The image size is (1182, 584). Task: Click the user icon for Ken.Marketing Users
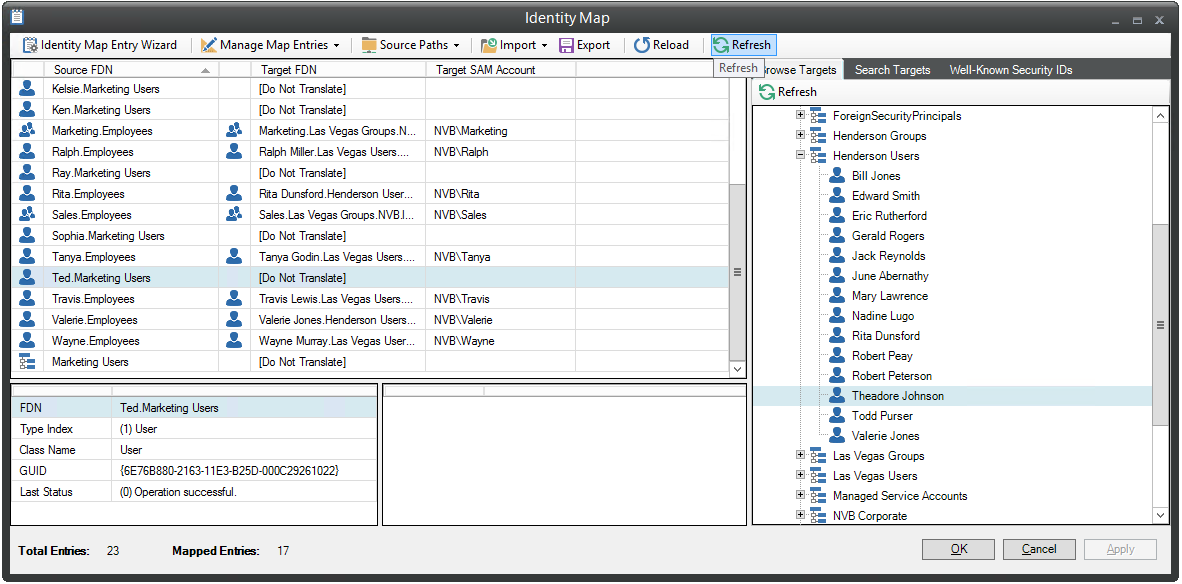click(x=27, y=109)
